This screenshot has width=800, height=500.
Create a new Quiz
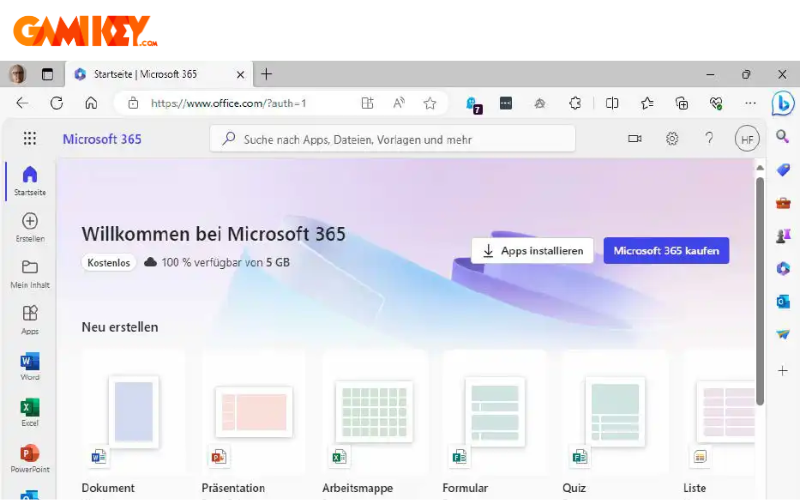pyautogui.click(x=615, y=421)
